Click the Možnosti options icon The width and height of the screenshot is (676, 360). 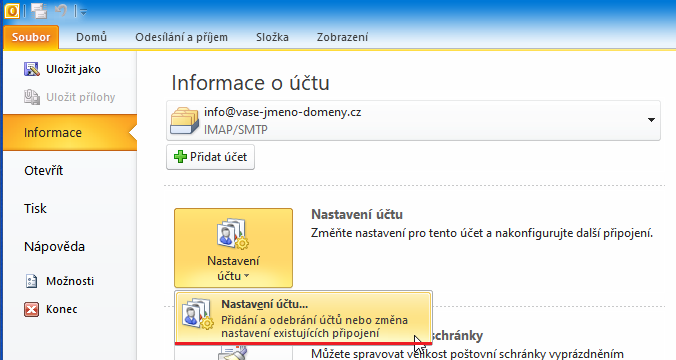31,281
